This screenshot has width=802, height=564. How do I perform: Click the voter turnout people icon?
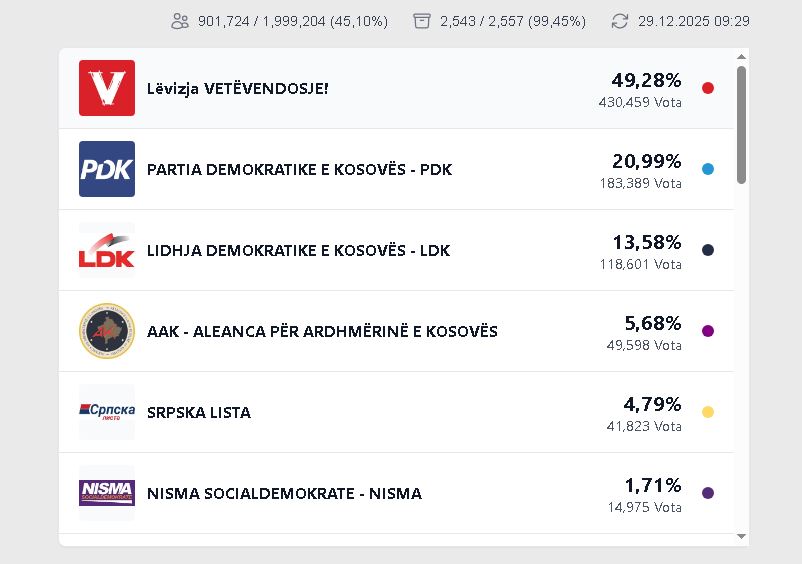[180, 21]
